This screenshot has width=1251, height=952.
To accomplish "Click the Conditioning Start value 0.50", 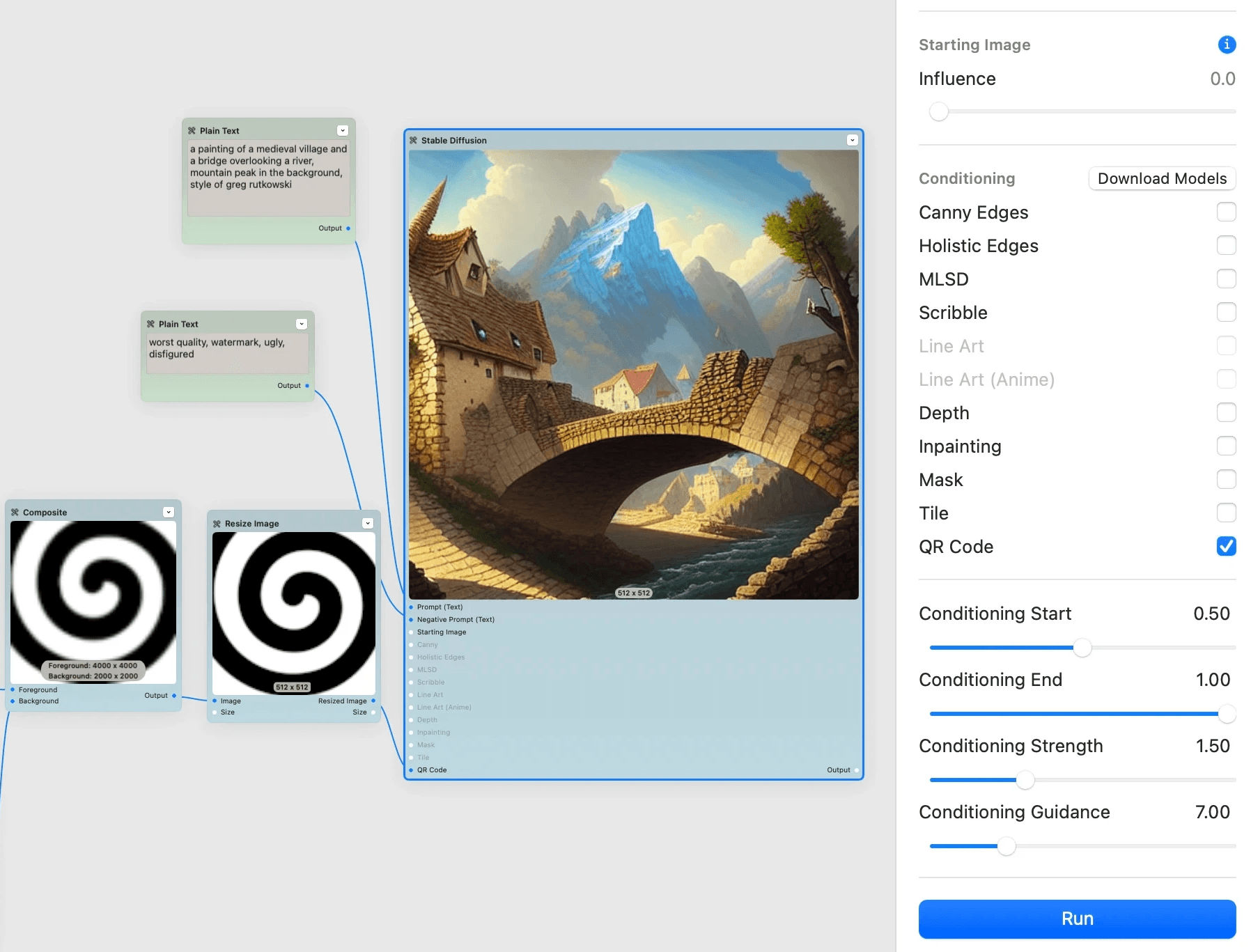I will pos(1211,614).
